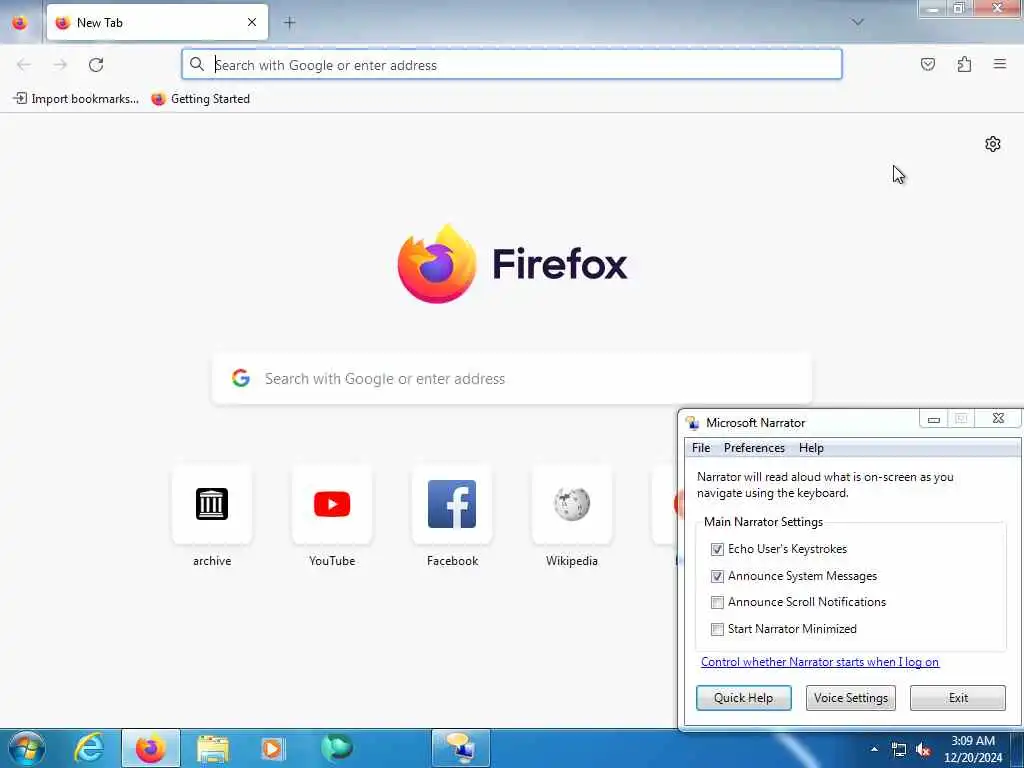Open Narrator Help menu
The width and height of the screenshot is (1024, 768).
(811, 448)
